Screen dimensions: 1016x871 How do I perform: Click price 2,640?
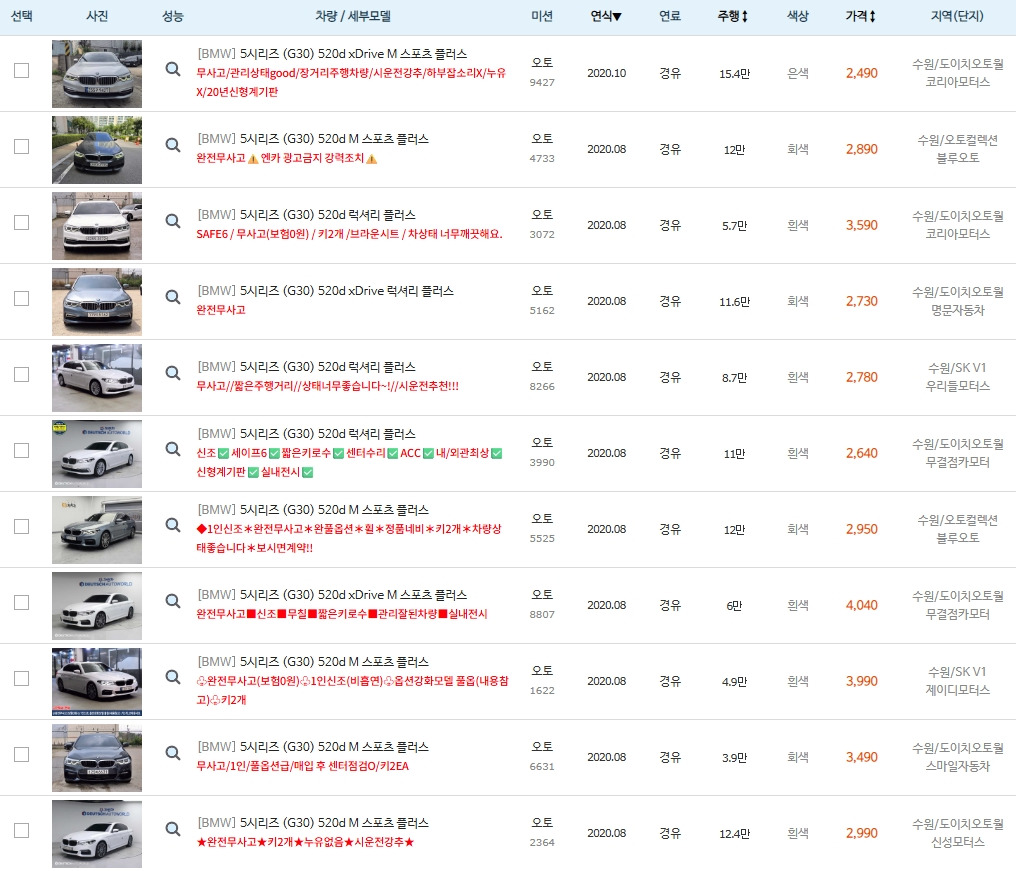(861, 453)
